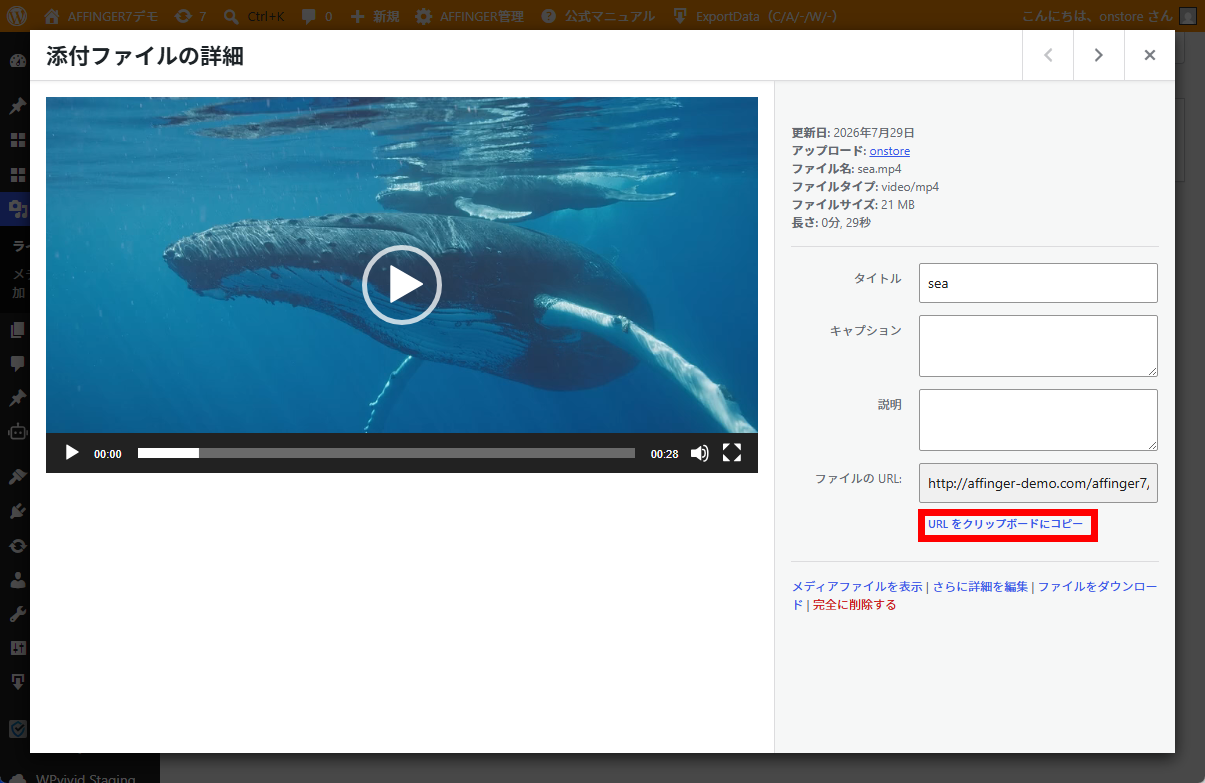1205x783 pixels.
Task: Open the robot face sidebar icon
Action: point(17,432)
